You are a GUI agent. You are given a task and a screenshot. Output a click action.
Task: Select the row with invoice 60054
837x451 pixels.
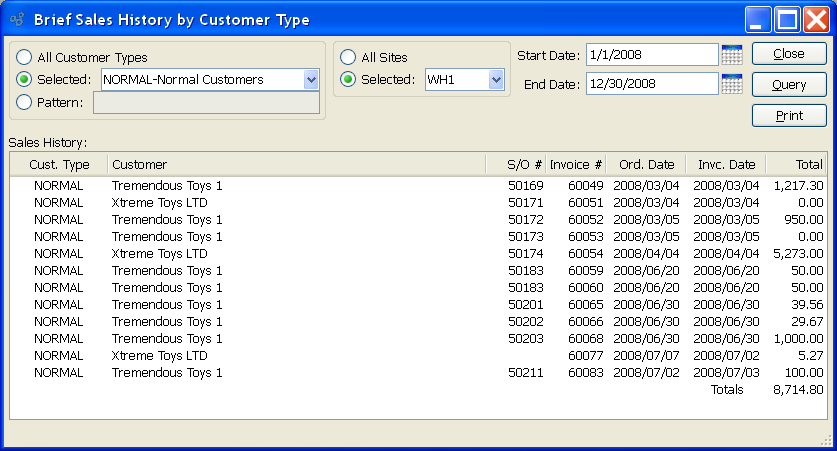[x=418, y=253]
